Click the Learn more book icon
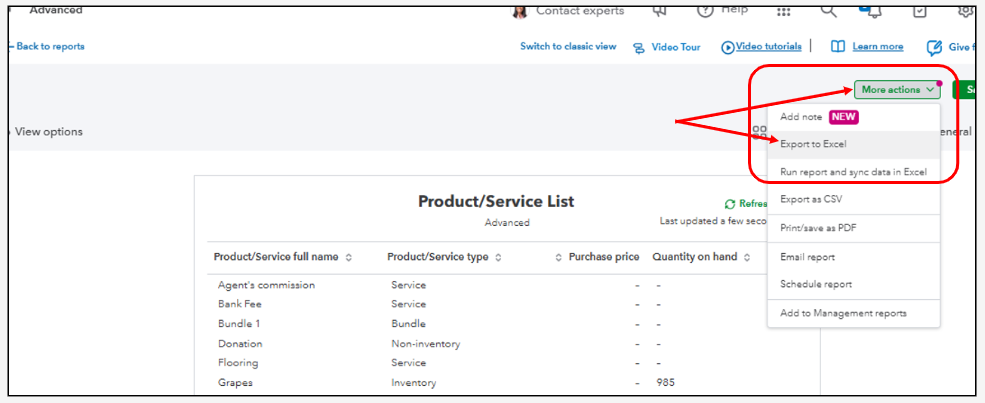The image size is (985, 403). click(838, 47)
